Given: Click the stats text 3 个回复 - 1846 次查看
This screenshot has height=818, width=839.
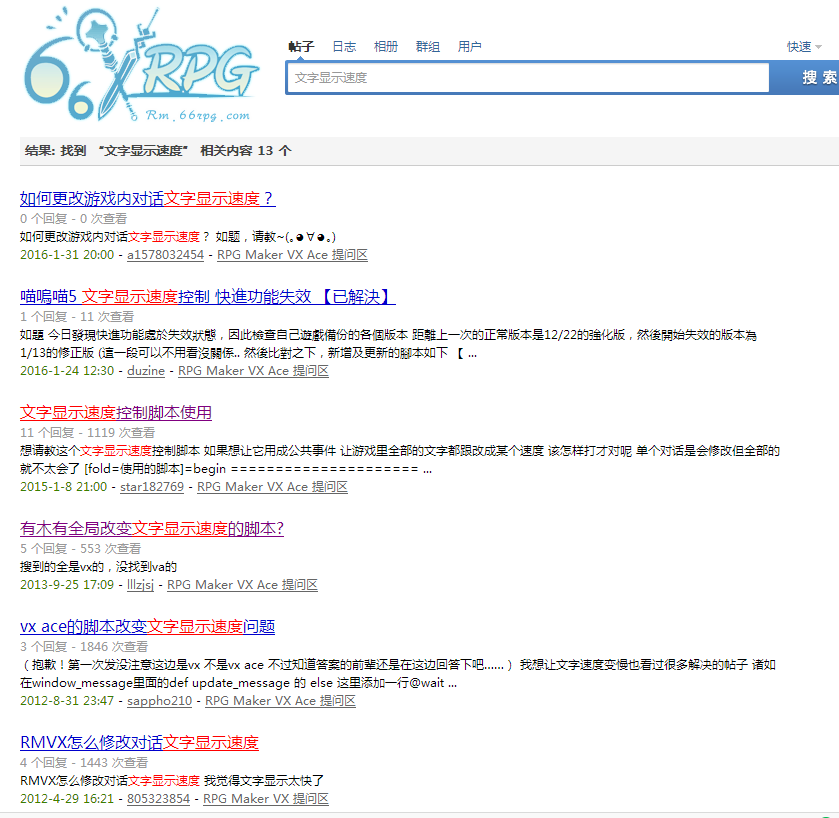Looking at the screenshot, I should pyautogui.click(x=84, y=646).
